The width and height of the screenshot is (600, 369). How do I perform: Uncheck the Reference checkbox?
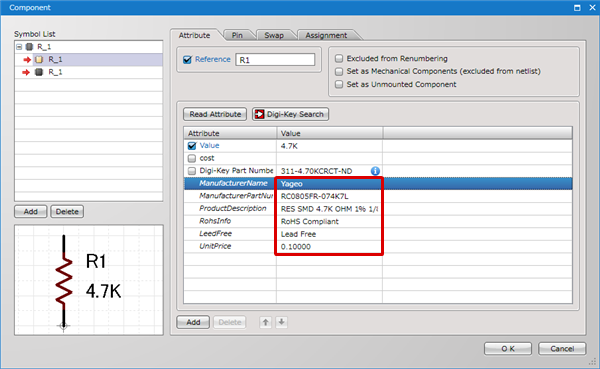coord(188,60)
